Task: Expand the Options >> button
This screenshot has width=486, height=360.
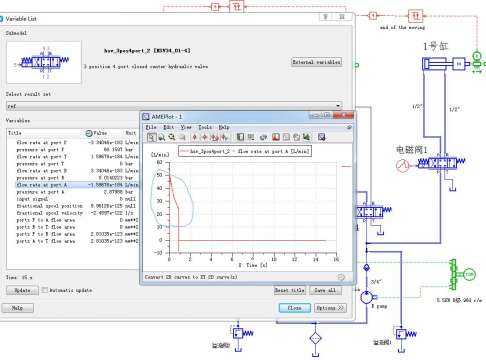Action: 330,308
